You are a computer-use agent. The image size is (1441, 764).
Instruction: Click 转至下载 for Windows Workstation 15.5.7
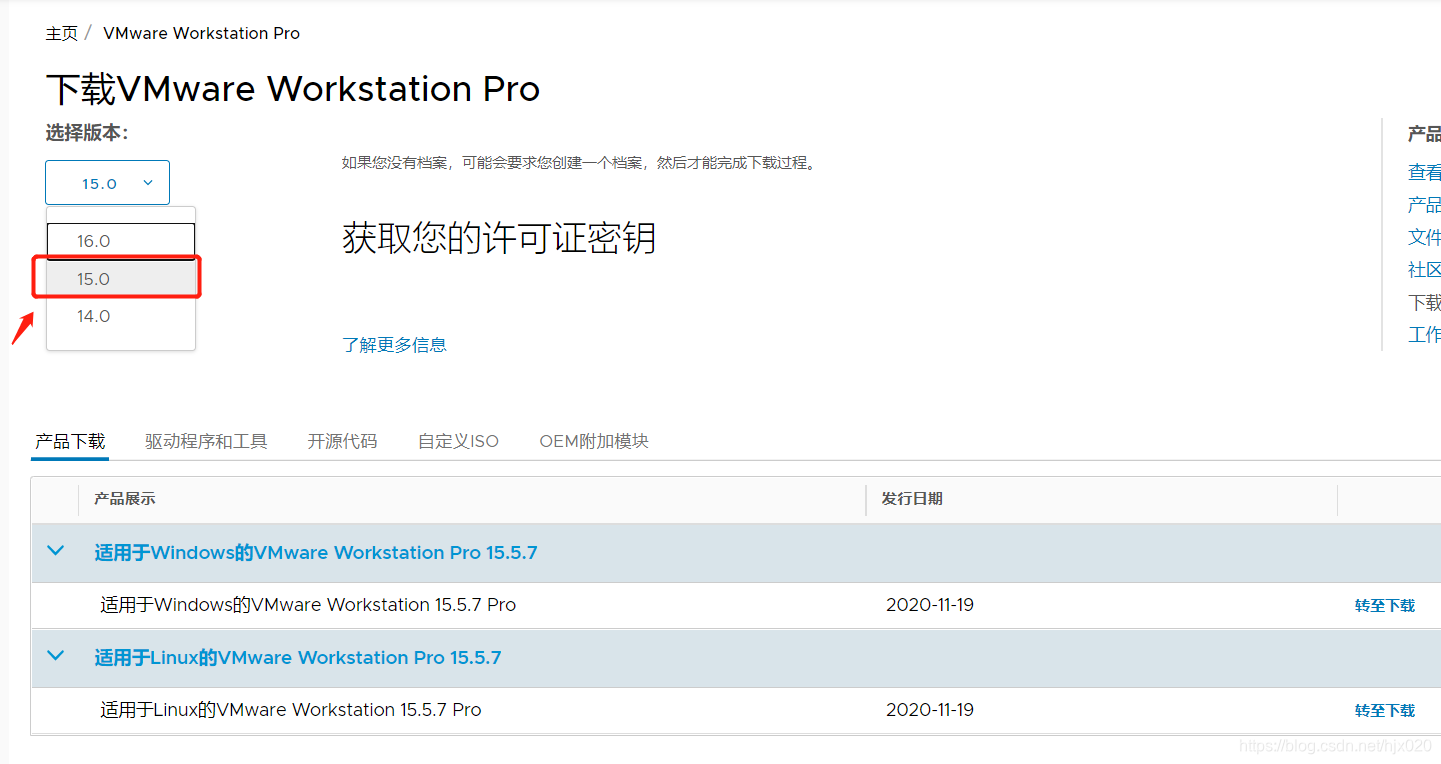pyautogui.click(x=1385, y=605)
